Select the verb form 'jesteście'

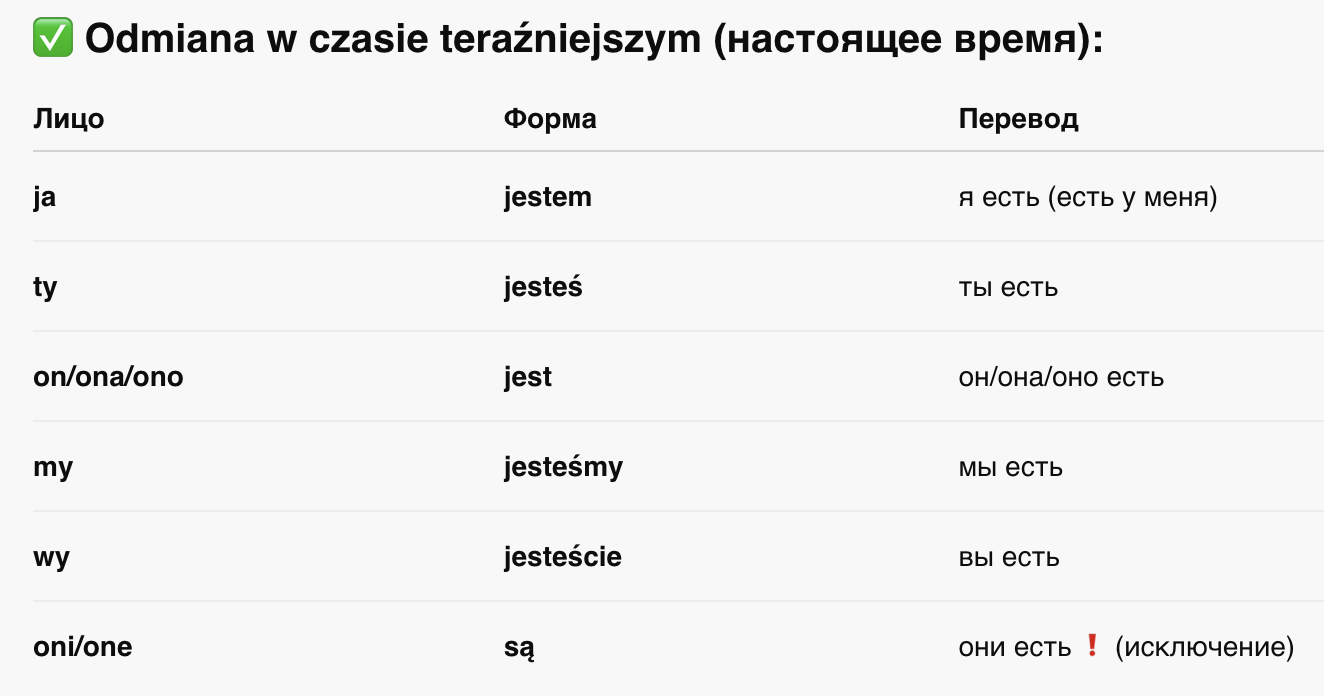click(x=563, y=558)
